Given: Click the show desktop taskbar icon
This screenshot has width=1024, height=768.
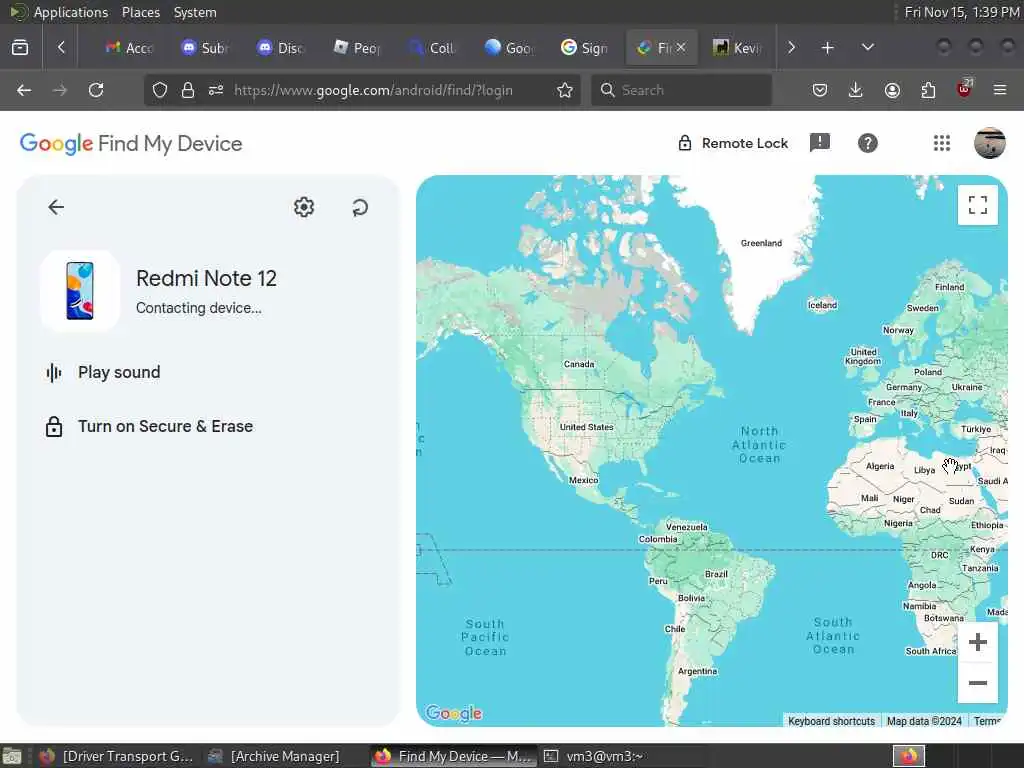Looking at the screenshot, I should pos(12,756).
